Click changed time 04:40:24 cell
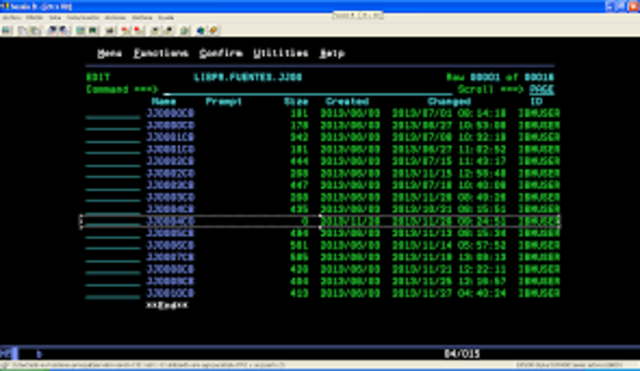Image resolution: width=640 pixels, height=371 pixels. click(x=482, y=293)
